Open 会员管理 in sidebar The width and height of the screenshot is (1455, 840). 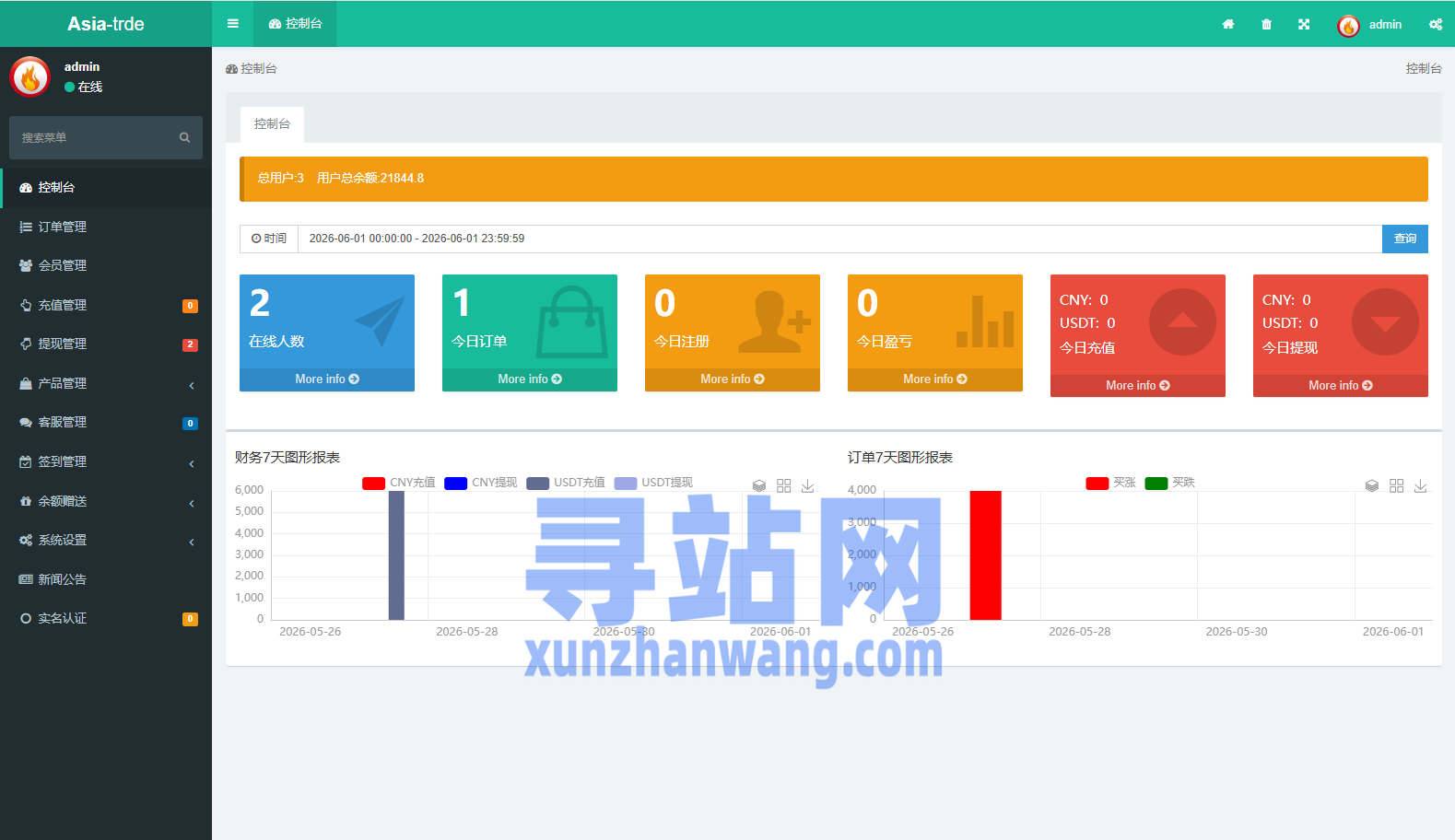[x=106, y=265]
